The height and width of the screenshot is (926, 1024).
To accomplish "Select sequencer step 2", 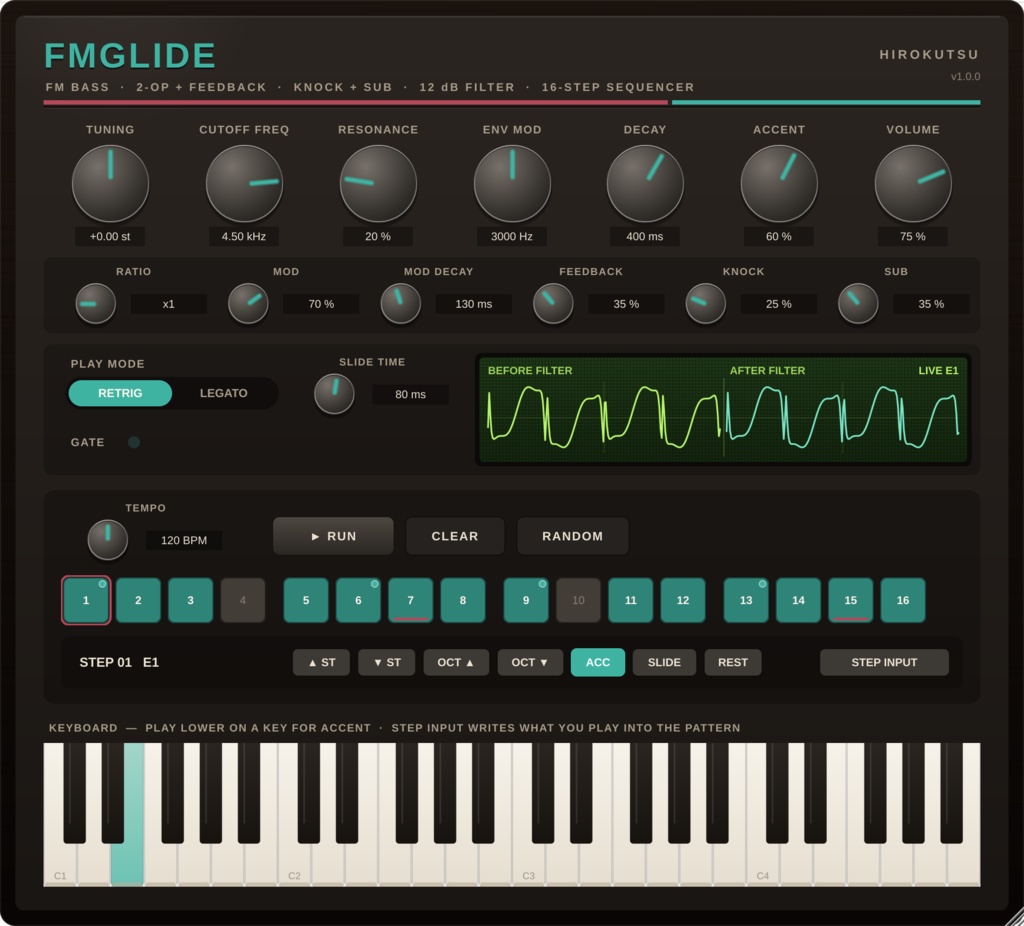I will pos(138,600).
